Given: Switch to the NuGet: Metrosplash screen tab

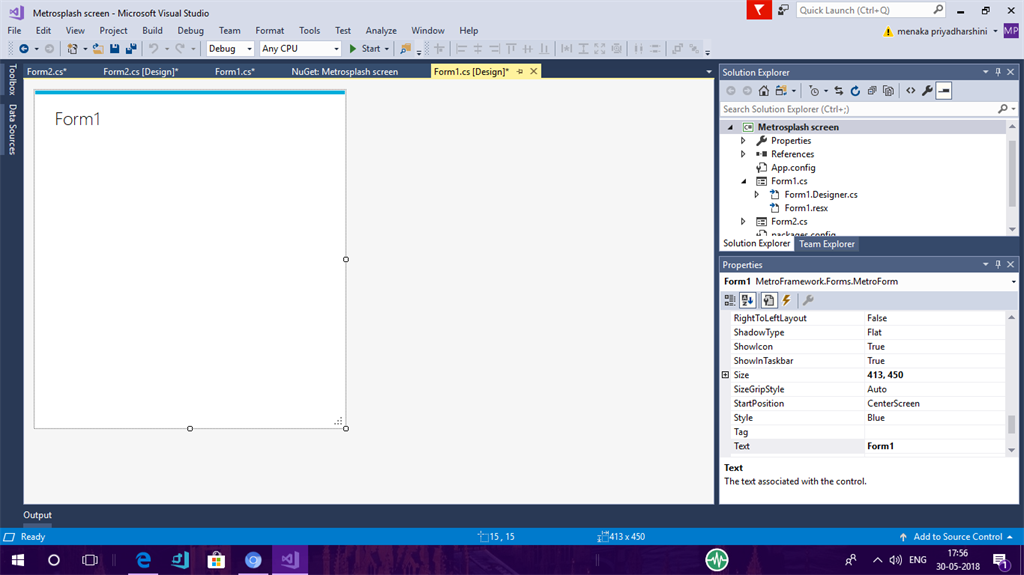Looking at the screenshot, I should coord(344,71).
